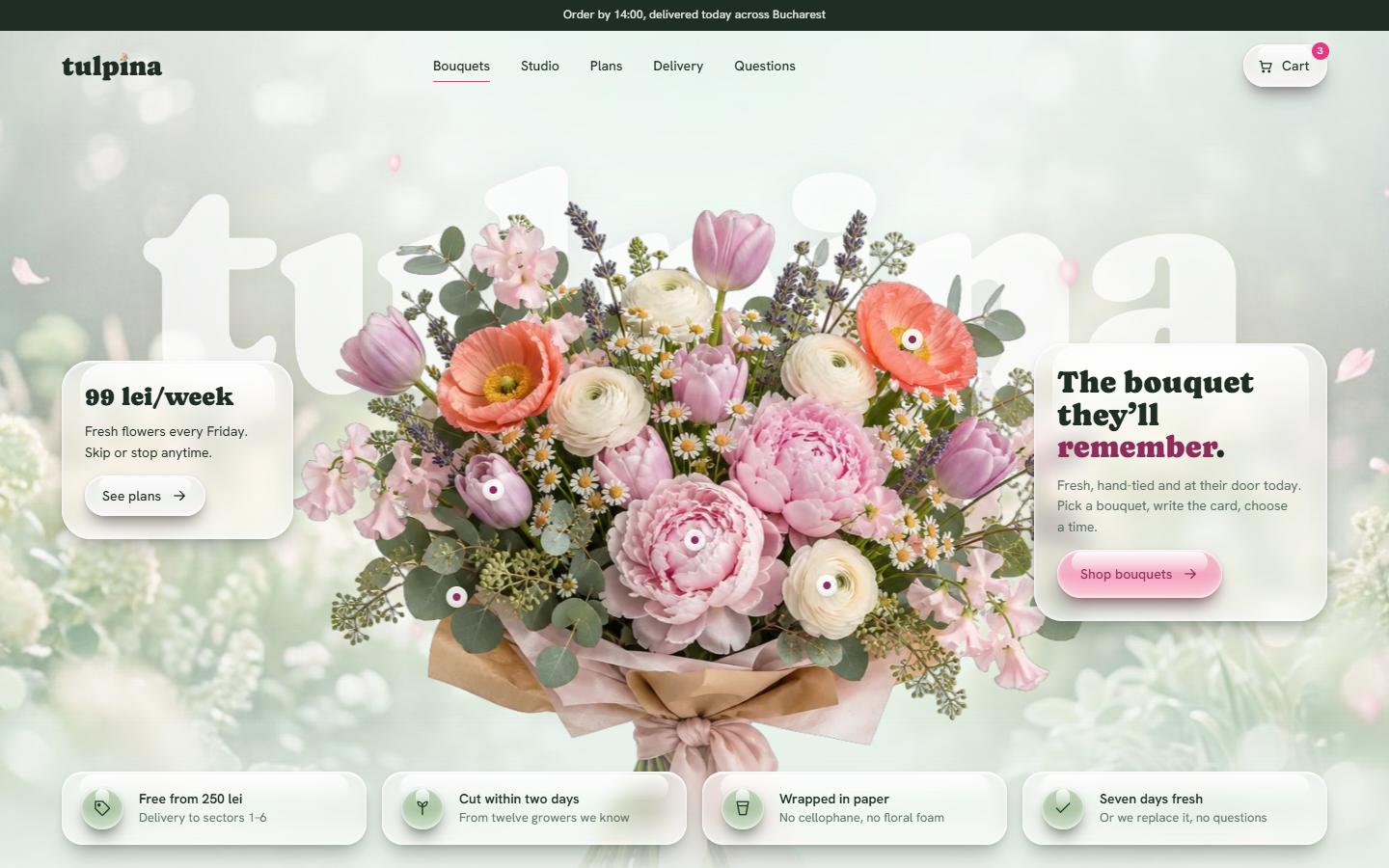The image size is (1389, 868).
Task: Click the hotspot on the center pink peony
Action: point(694,540)
